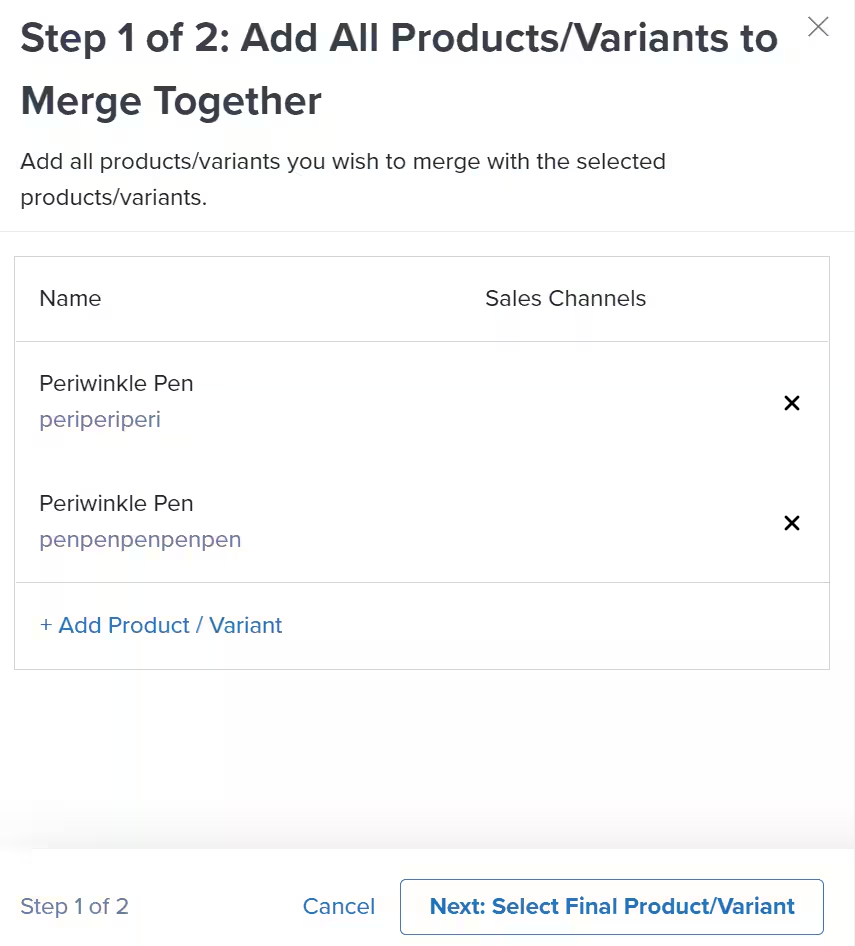
Task: Click the Step 1 of 2 label
Action: pyautogui.click(x=74, y=906)
